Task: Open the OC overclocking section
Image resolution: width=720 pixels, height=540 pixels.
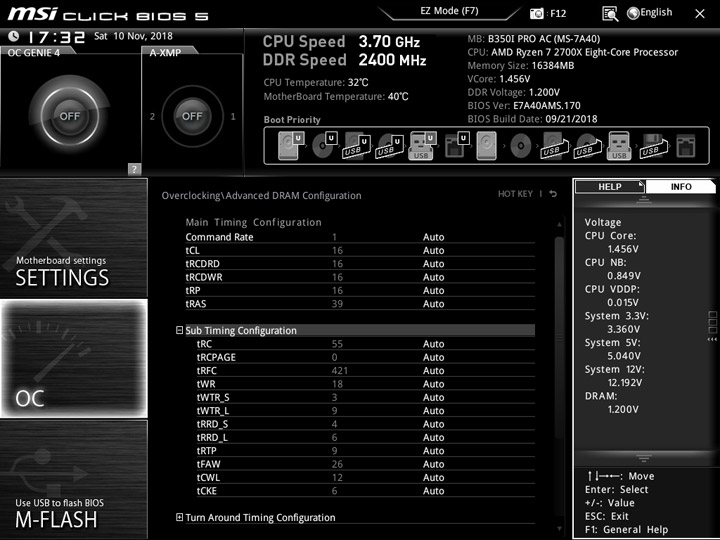Action: point(73,359)
